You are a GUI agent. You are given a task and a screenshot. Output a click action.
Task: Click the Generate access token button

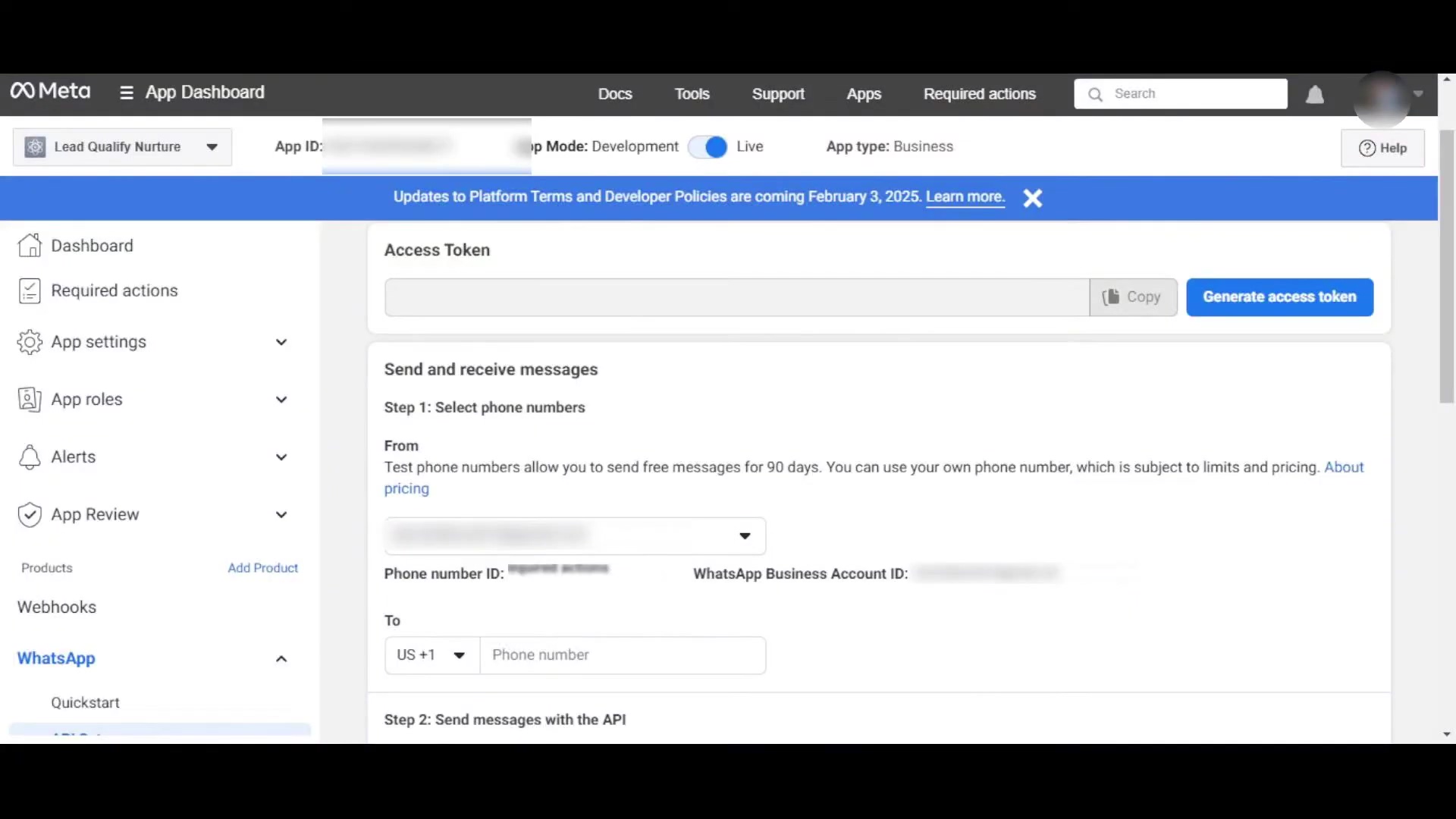click(1279, 297)
